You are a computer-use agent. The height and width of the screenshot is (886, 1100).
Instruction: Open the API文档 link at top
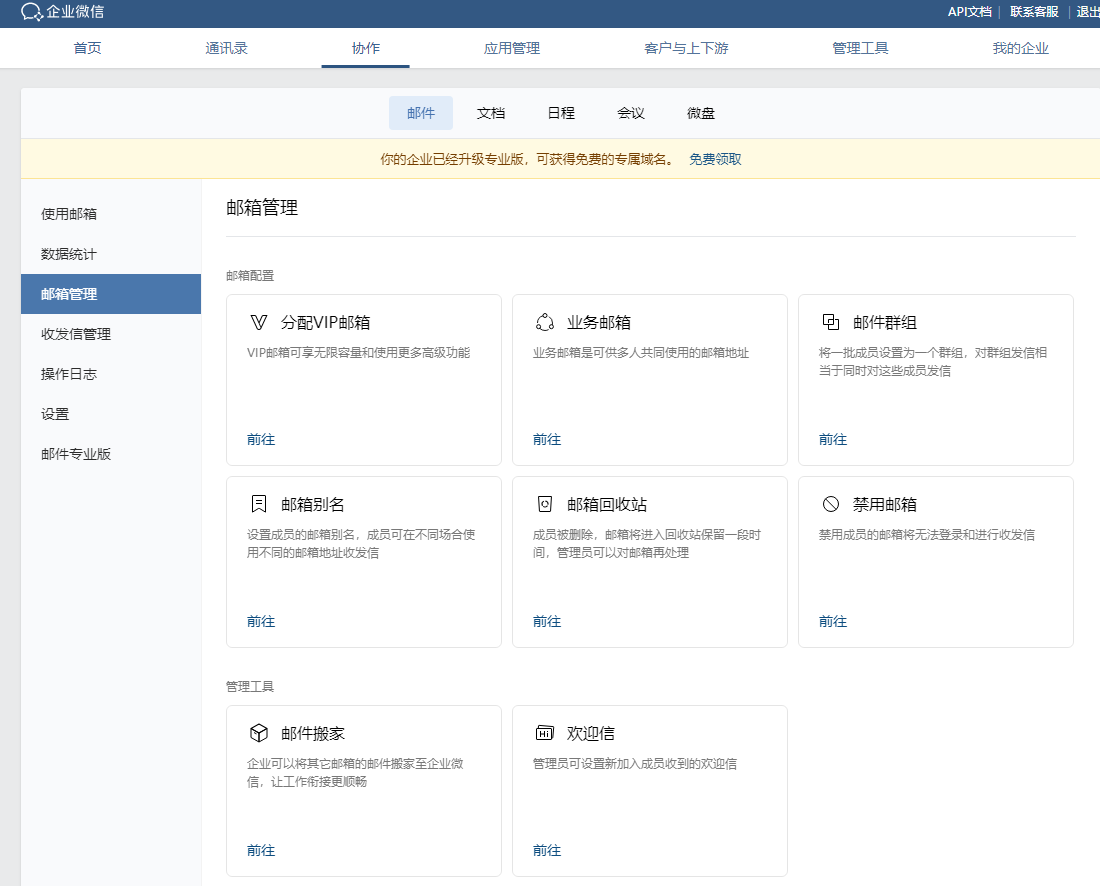pos(969,12)
